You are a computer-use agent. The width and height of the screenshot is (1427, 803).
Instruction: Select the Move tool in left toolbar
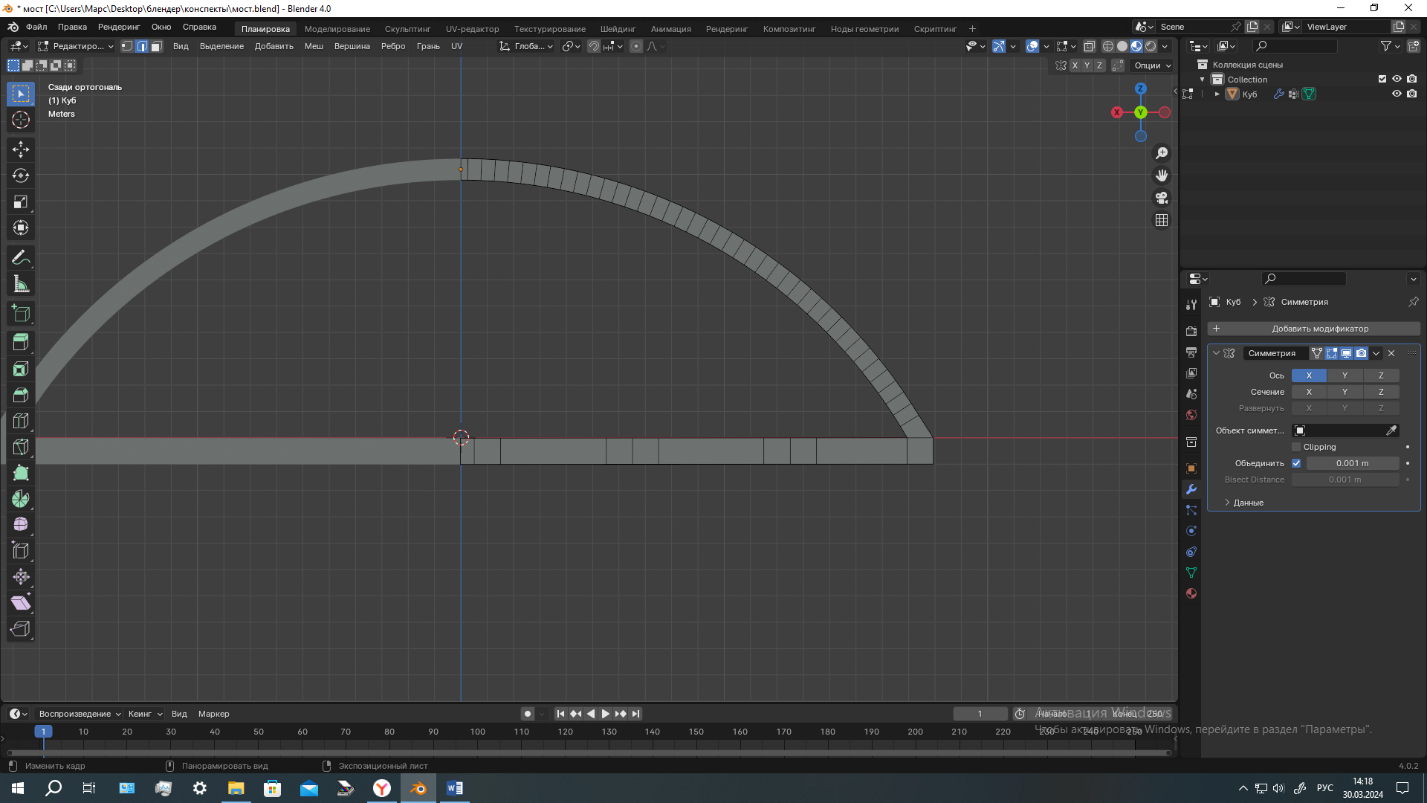tap(20, 149)
